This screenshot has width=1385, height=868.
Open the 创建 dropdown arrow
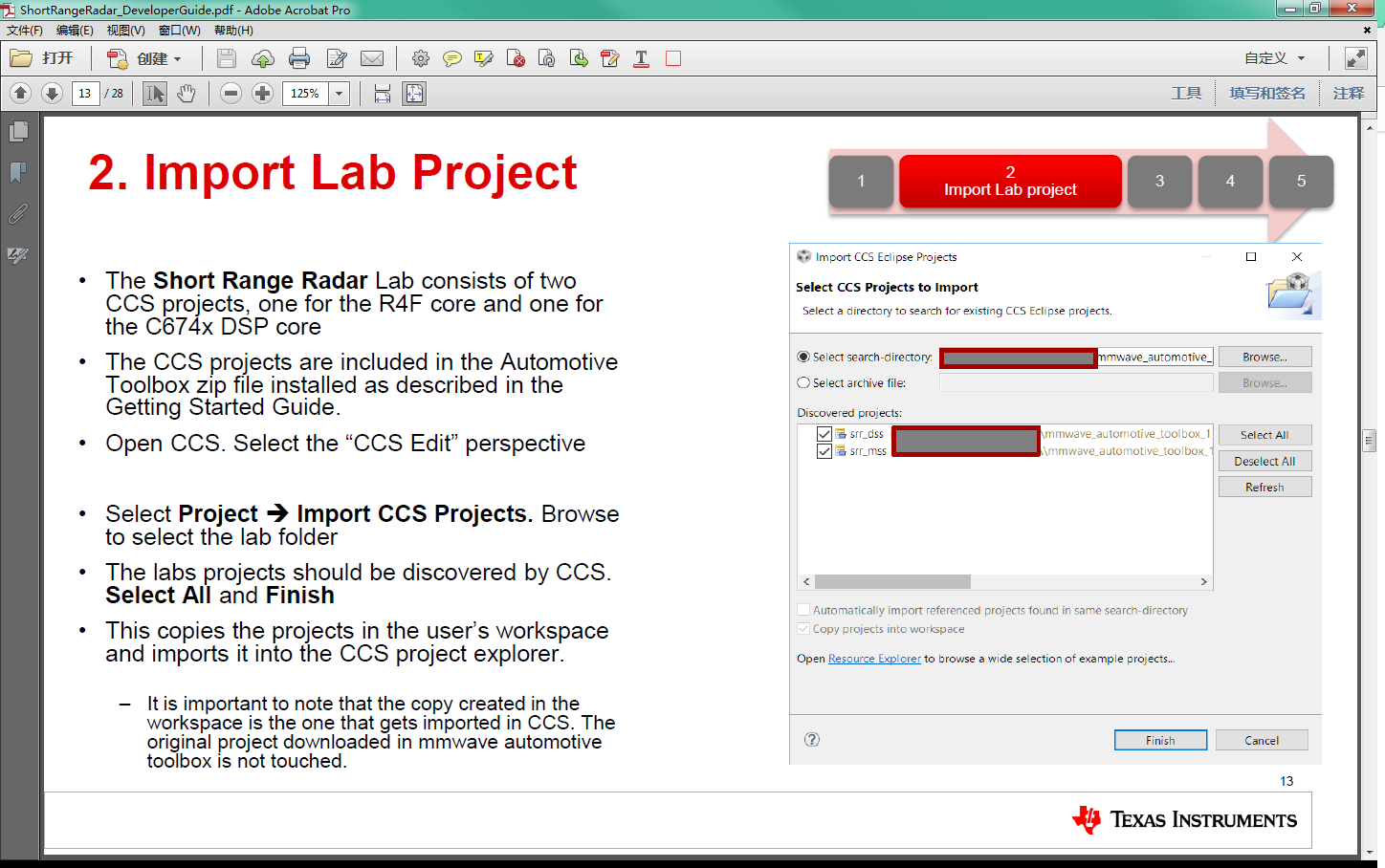[177, 59]
